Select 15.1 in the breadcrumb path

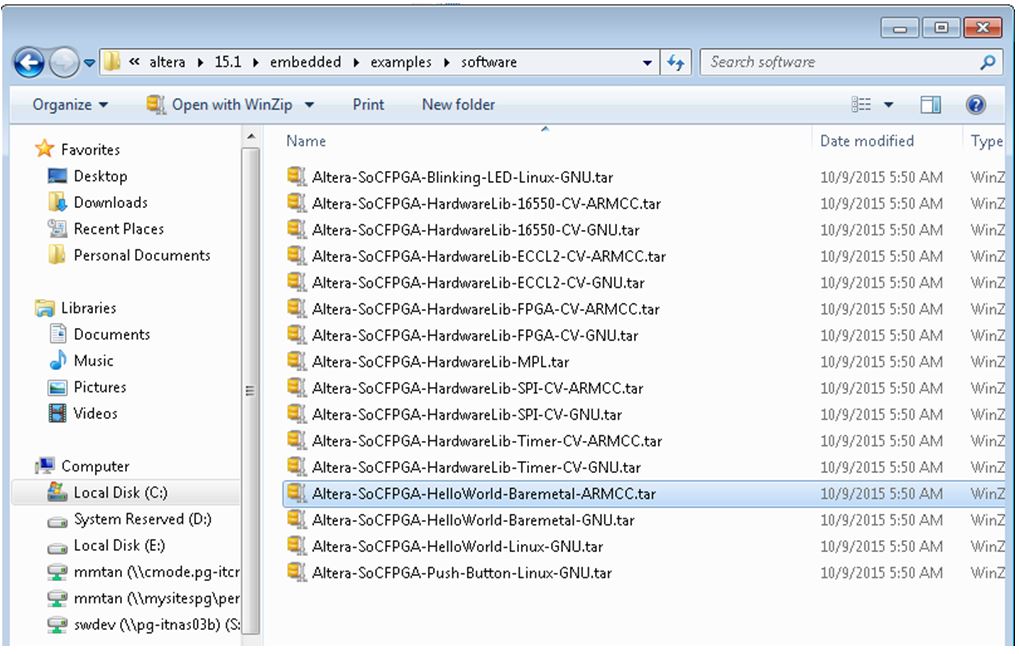(x=227, y=62)
